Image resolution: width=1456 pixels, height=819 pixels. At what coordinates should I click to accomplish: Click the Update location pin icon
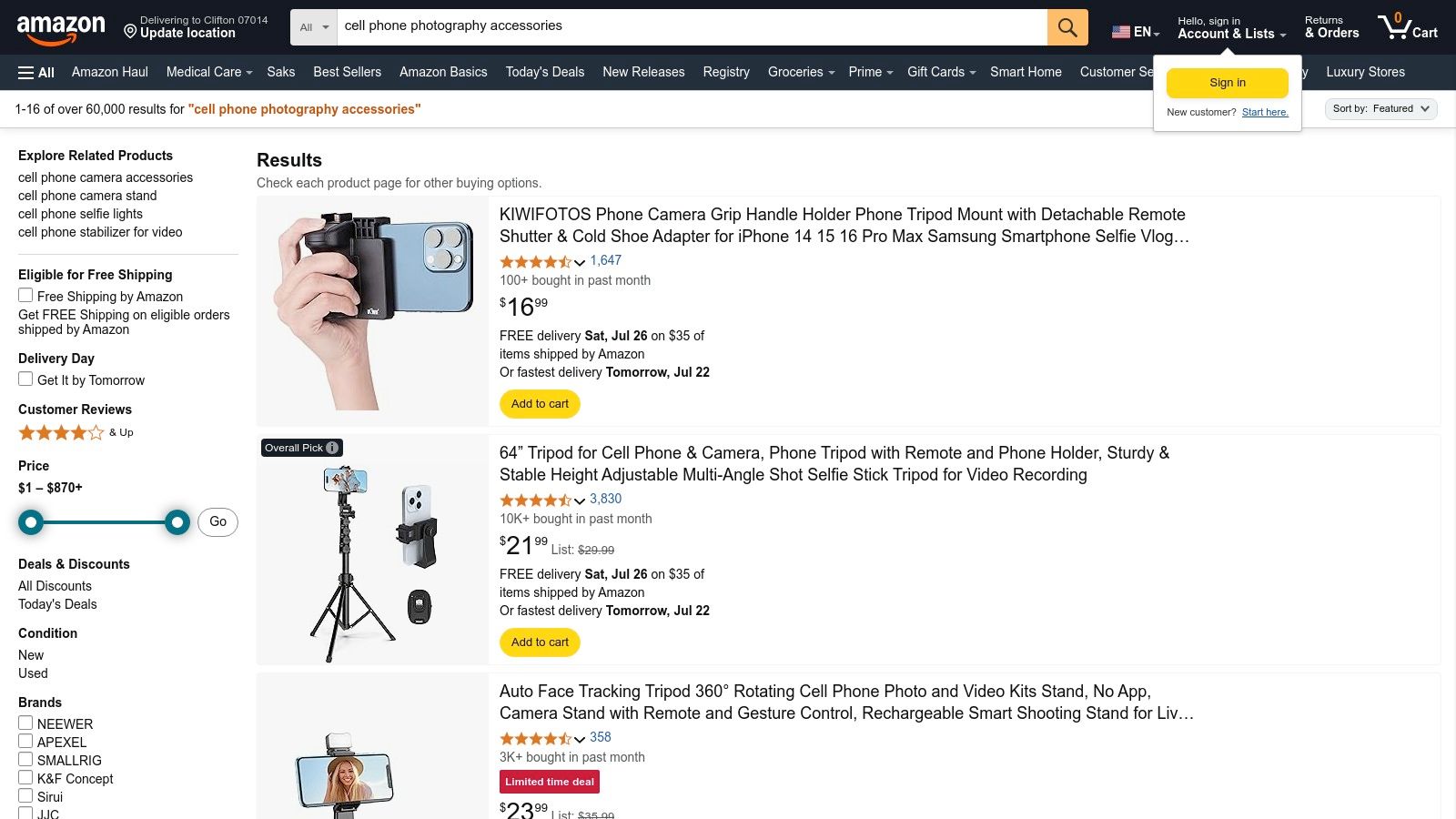130,33
